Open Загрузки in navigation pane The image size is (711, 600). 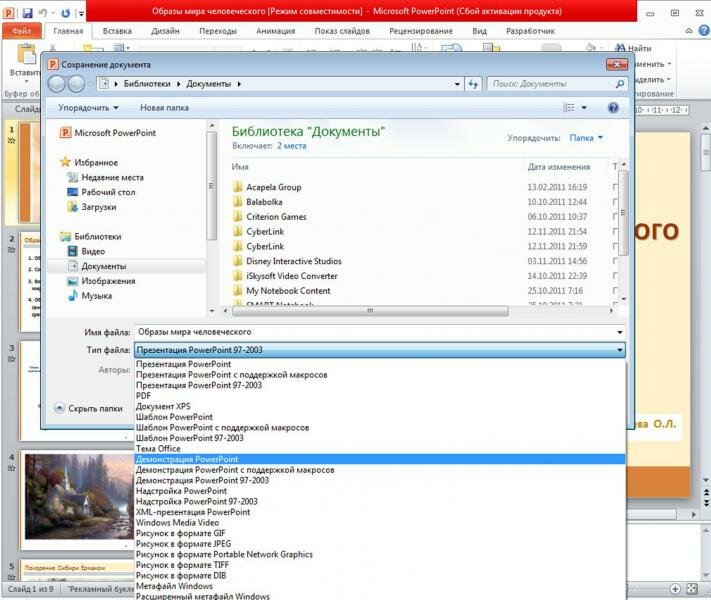point(92,207)
